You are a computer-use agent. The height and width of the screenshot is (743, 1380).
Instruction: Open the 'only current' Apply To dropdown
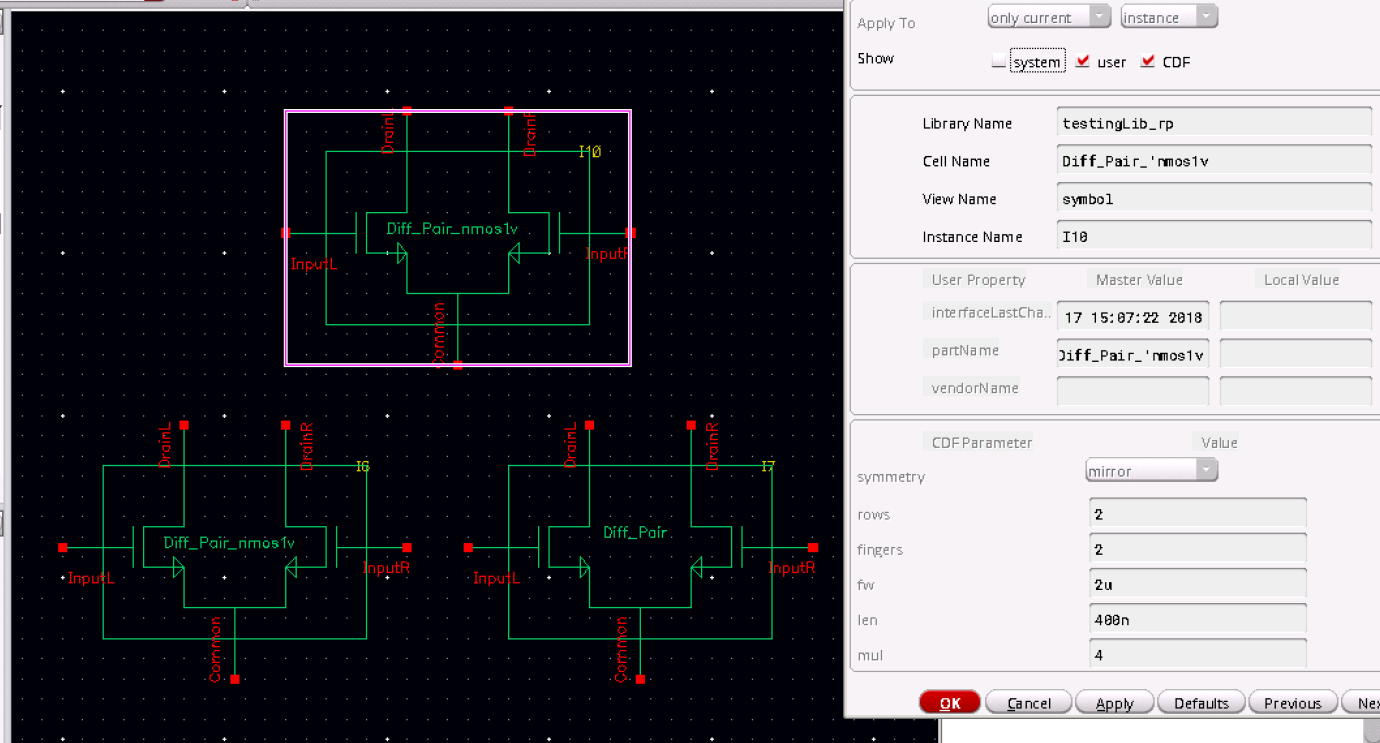coord(1048,17)
